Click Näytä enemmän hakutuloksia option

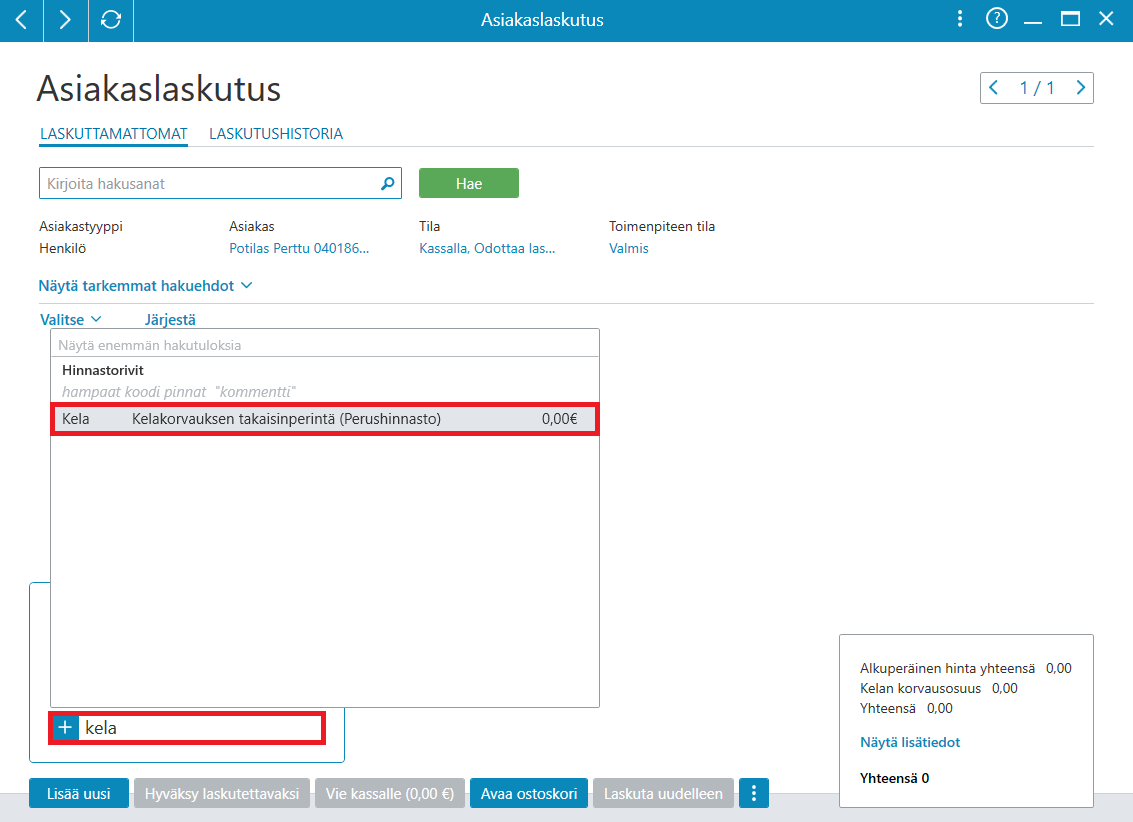[x=324, y=345]
